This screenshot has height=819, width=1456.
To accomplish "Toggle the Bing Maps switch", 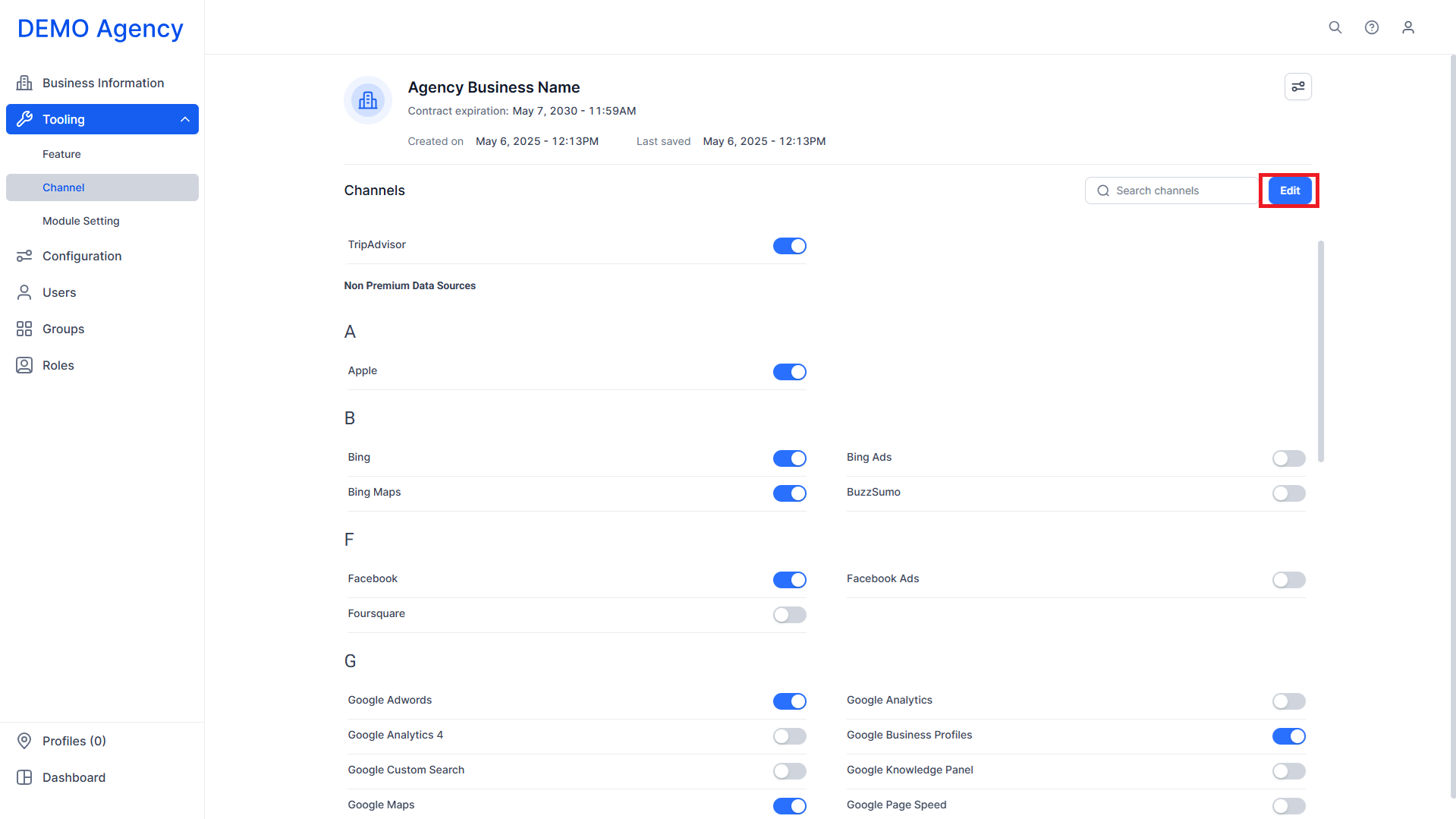I will point(789,493).
